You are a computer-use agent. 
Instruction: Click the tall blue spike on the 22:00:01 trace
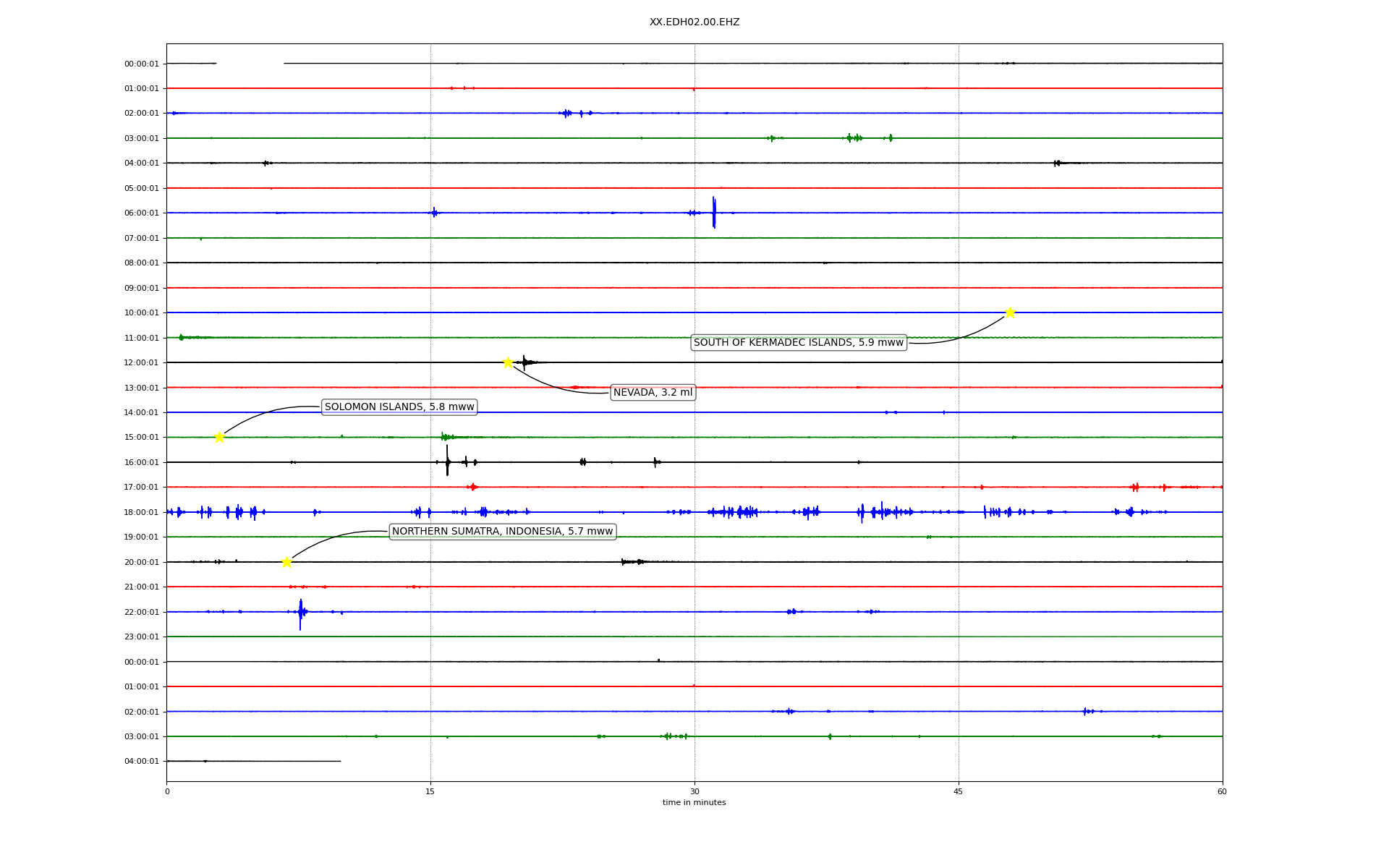pos(300,613)
